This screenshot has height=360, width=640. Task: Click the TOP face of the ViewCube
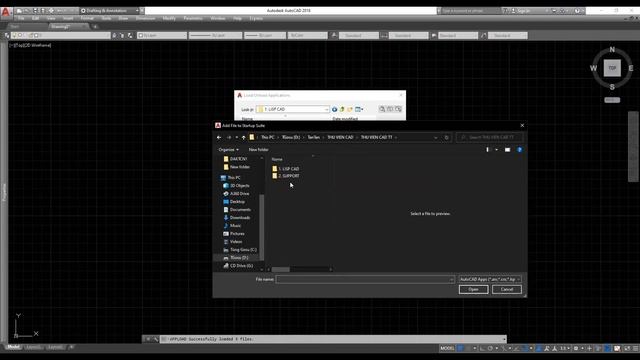coord(612,68)
